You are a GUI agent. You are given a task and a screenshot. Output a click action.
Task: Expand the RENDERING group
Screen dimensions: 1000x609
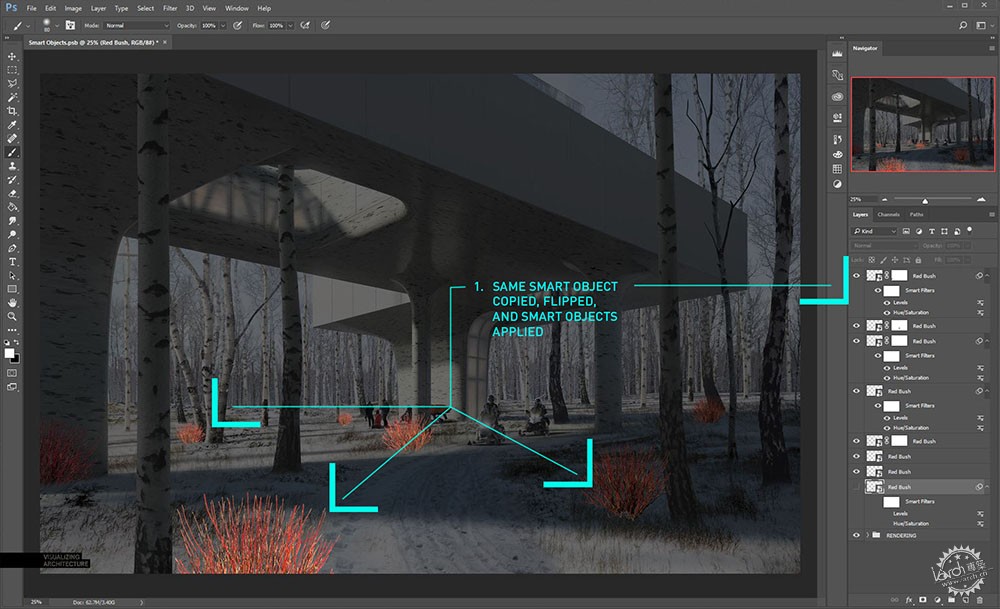click(867, 536)
